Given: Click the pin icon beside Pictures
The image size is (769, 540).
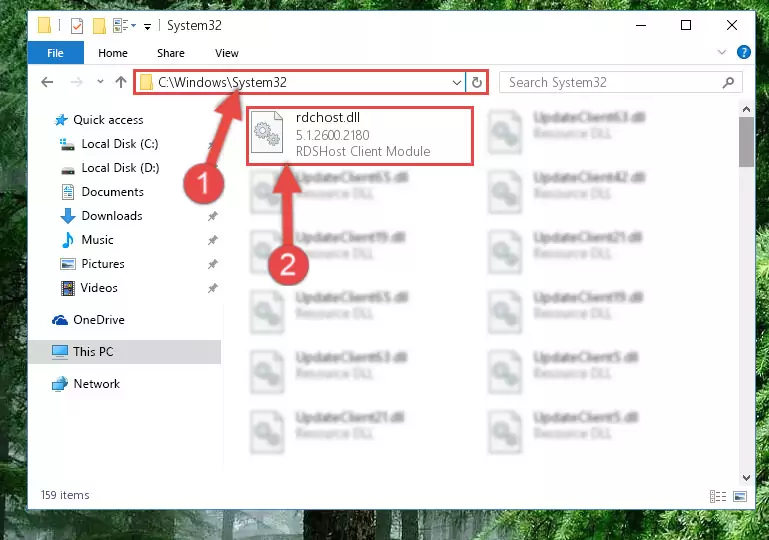Looking at the screenshot, I should 212,264.
